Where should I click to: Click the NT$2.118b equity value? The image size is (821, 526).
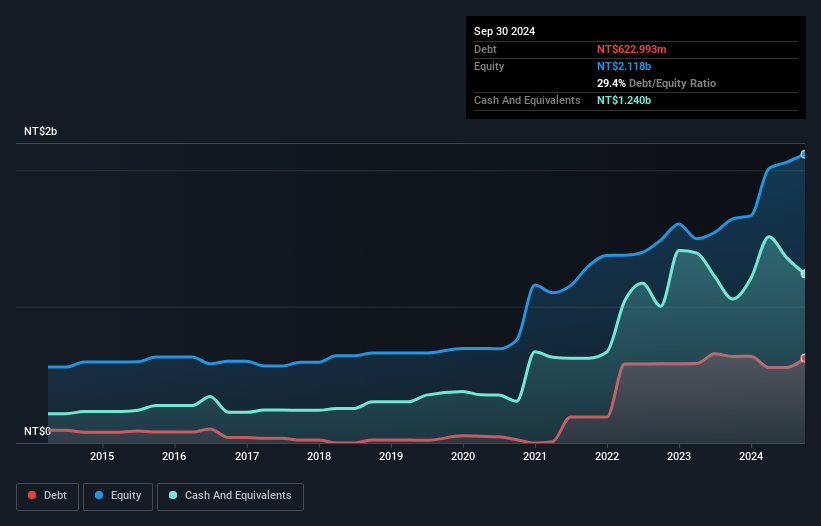pyautogui.click(x=624, y=66)
